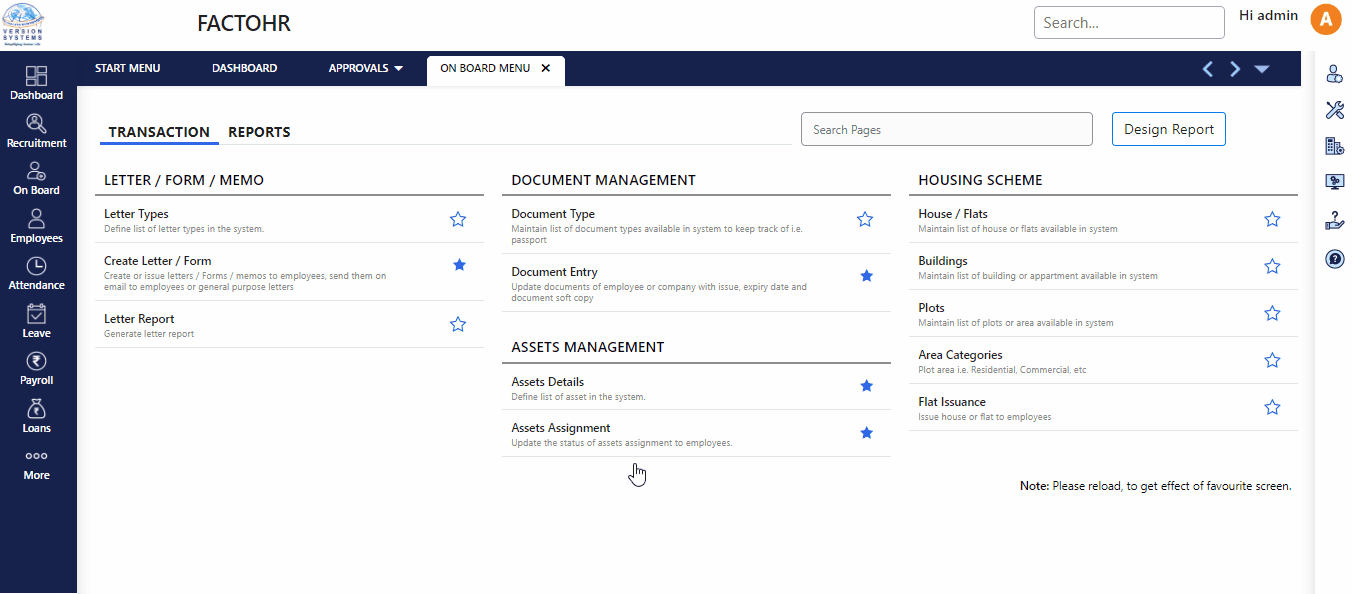
Task: Open Employees section in sidebar
Action: (36, 226)
